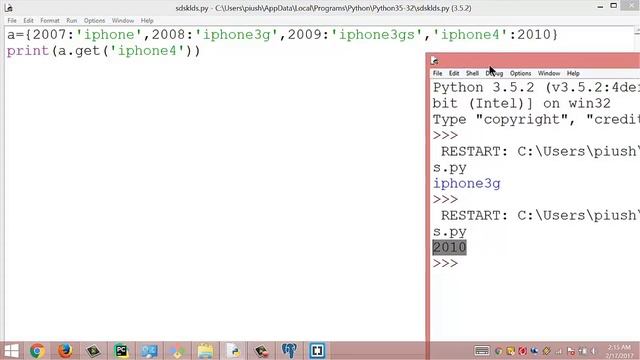Open network signal icon in system tray

point(559,351)
